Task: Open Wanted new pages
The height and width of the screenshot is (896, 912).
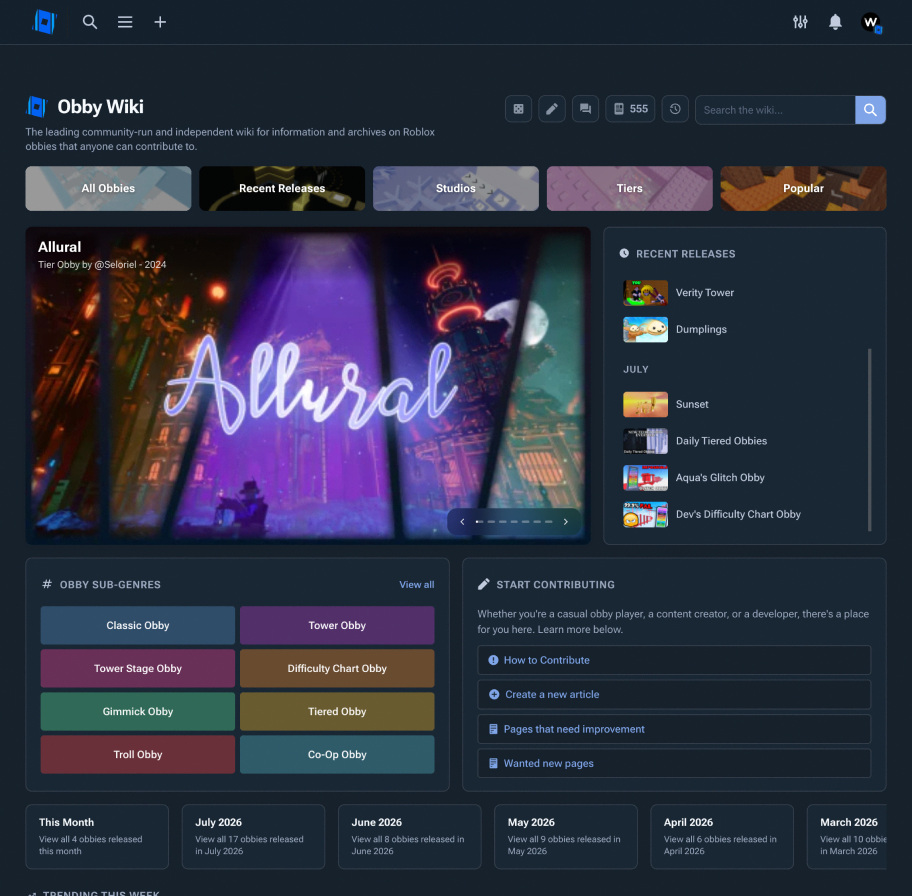Action: (x=674, y=763)
